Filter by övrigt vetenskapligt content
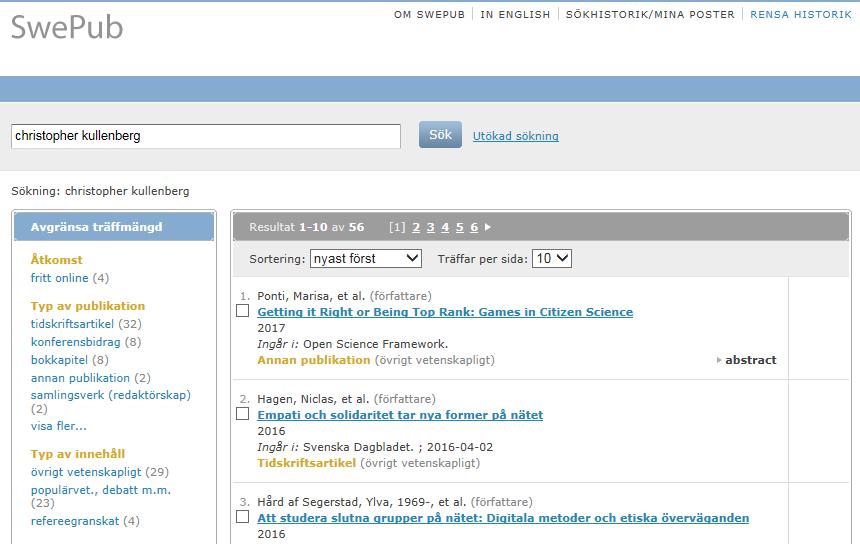This screenshot has width=860, height=544. [x=86, y=472]
